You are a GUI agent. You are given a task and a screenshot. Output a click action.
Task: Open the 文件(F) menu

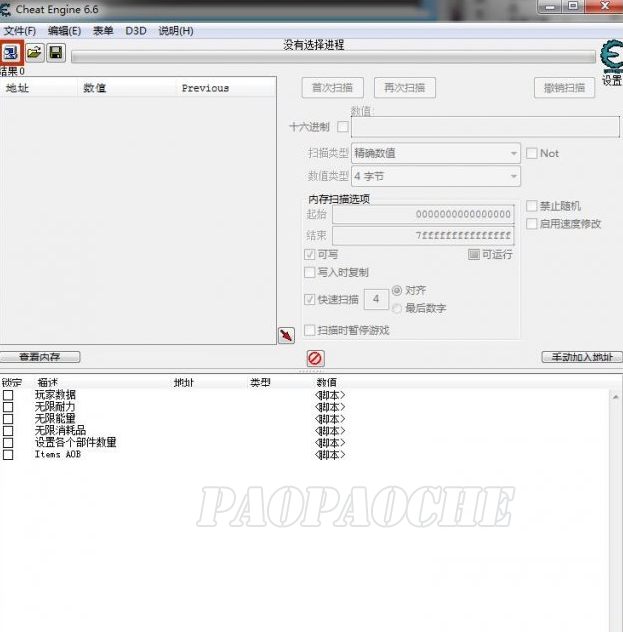pos(20,31)
